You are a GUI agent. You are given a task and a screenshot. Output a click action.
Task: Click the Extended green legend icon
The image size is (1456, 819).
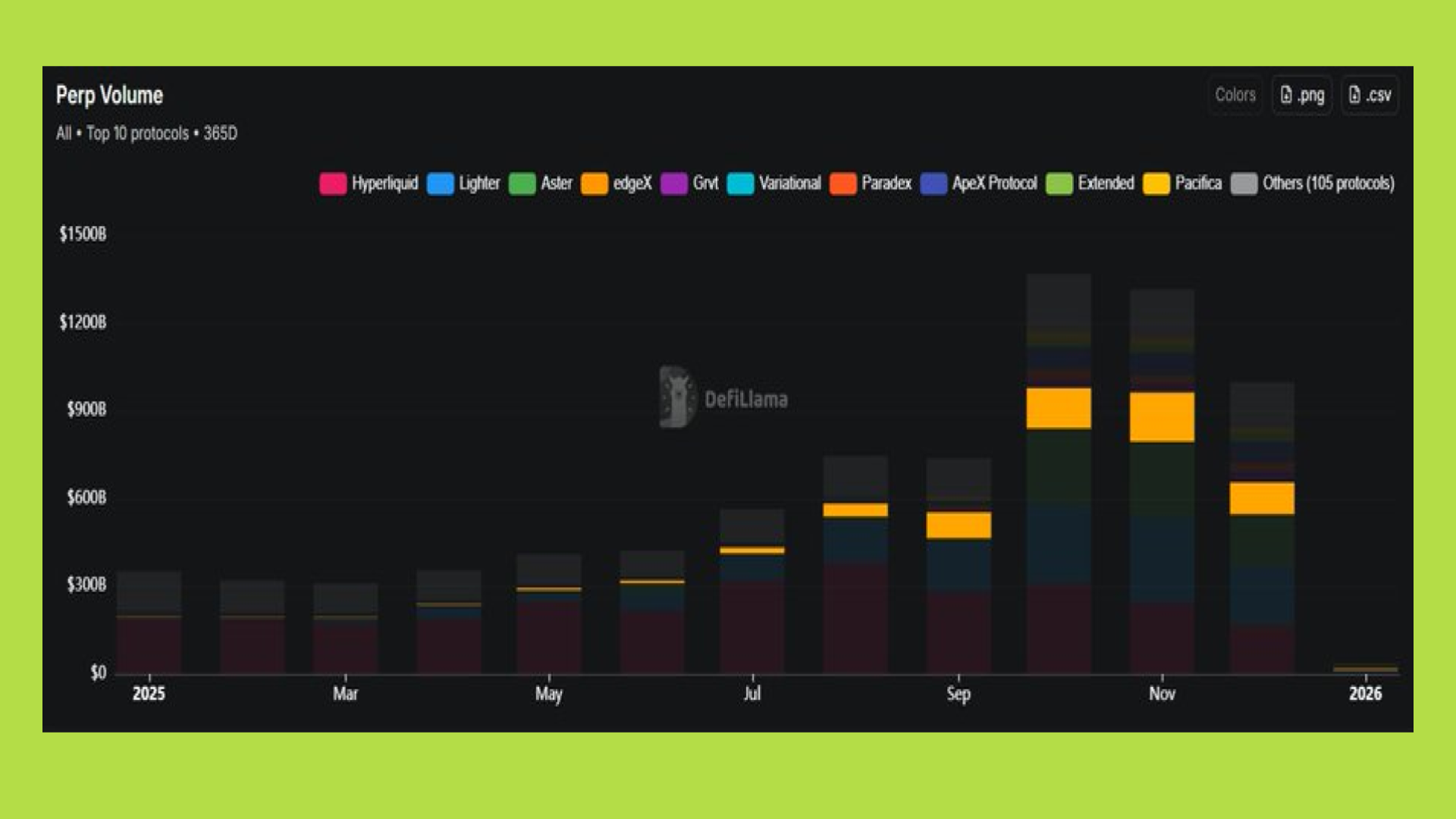[x=1059, y=184]
